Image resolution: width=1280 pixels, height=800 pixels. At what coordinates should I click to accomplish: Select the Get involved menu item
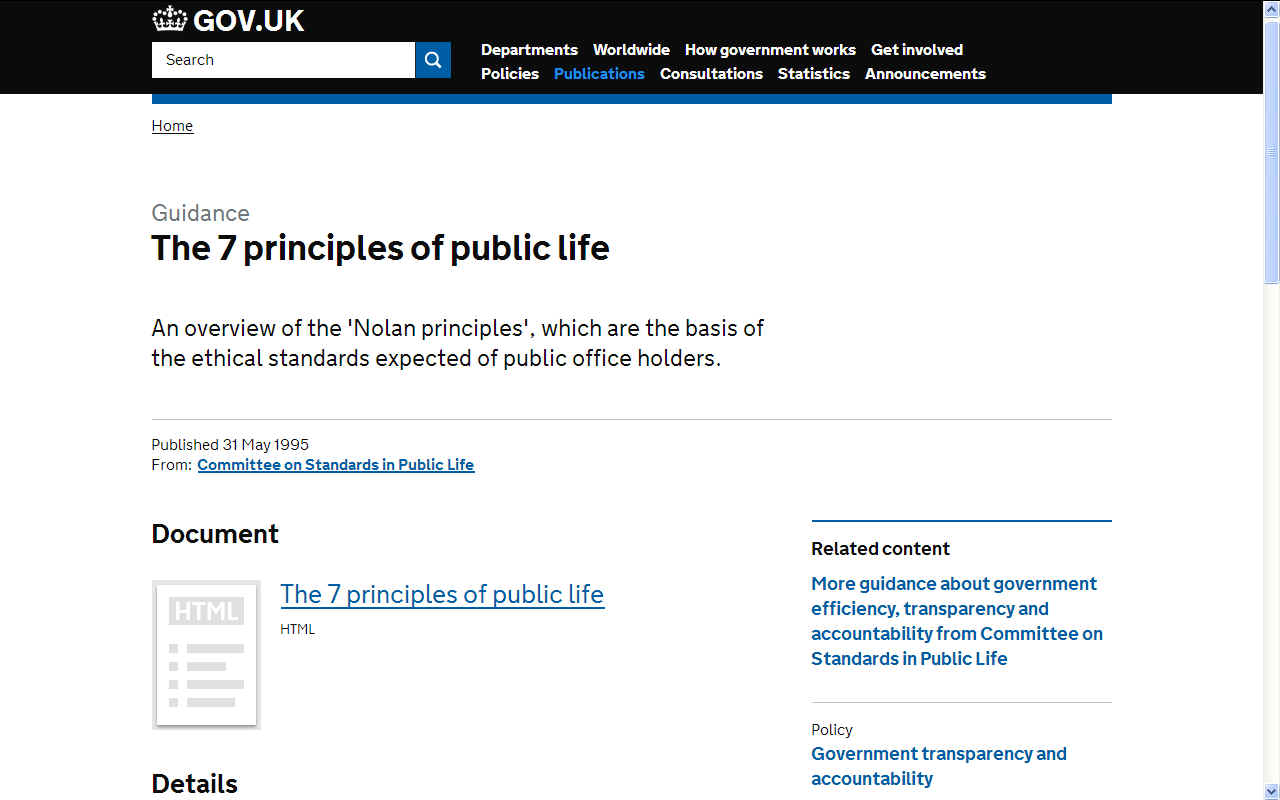pyautogui.click(x=917, y=50)
